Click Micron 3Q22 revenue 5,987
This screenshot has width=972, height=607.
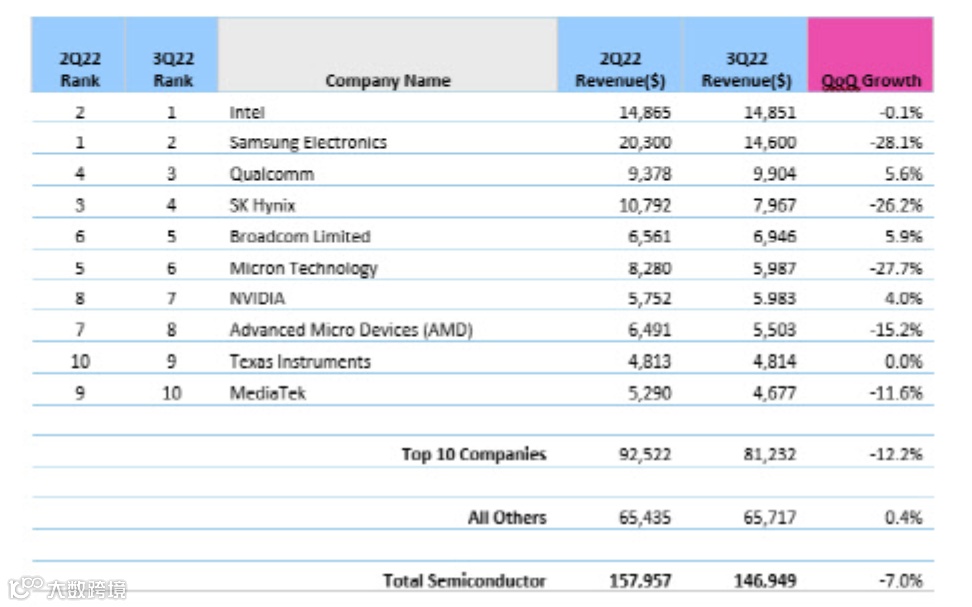coord(774,268)
